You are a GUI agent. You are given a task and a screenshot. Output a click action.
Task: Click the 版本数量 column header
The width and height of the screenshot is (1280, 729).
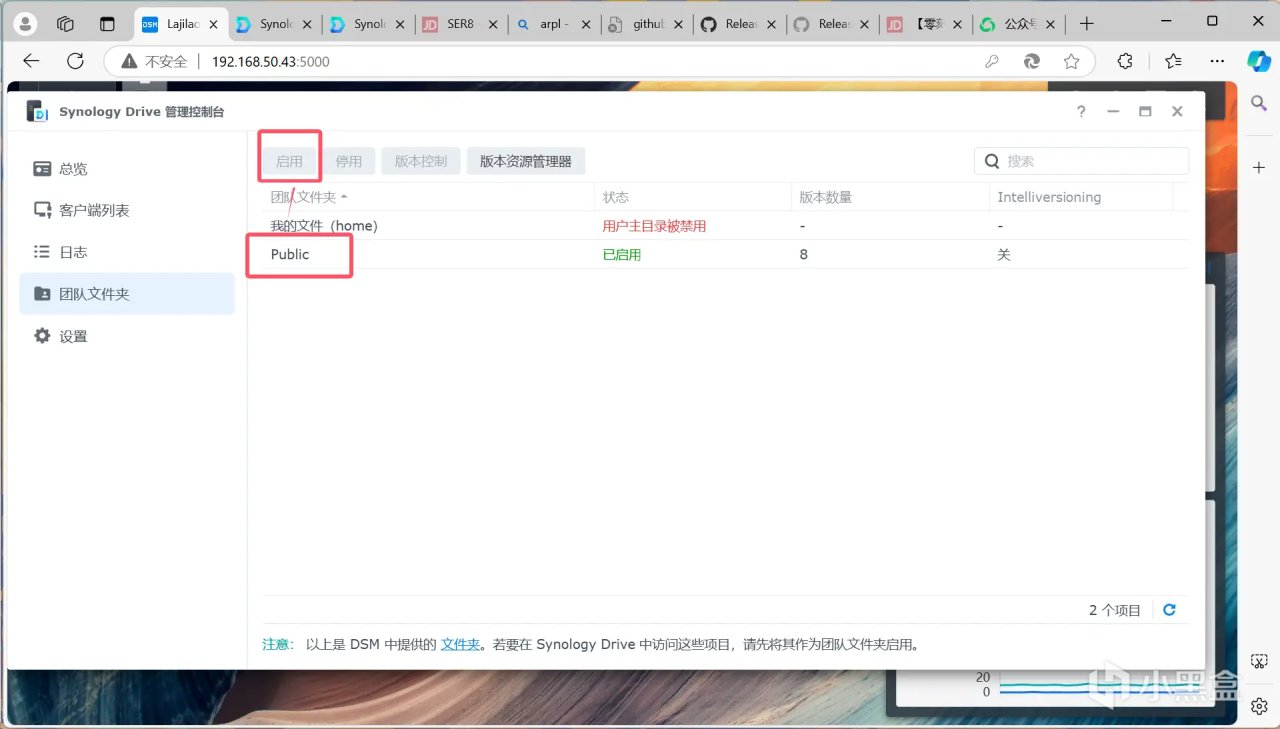point(890,197)
